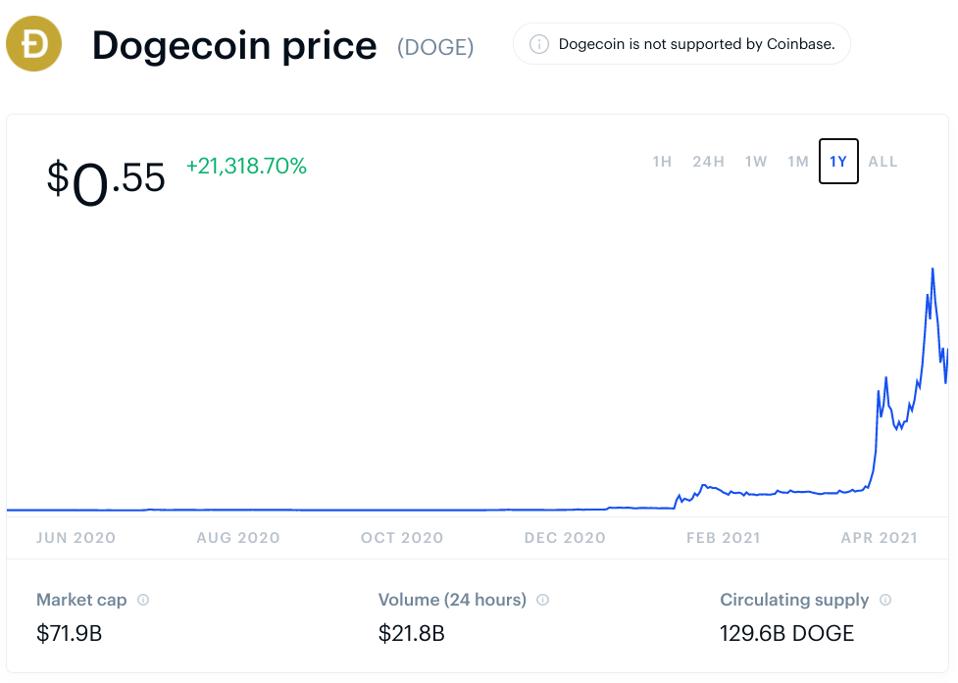Viewport: 958px width, 683px height.
Task: Choose the 1M chart period
Action: [x=798, y=162]
